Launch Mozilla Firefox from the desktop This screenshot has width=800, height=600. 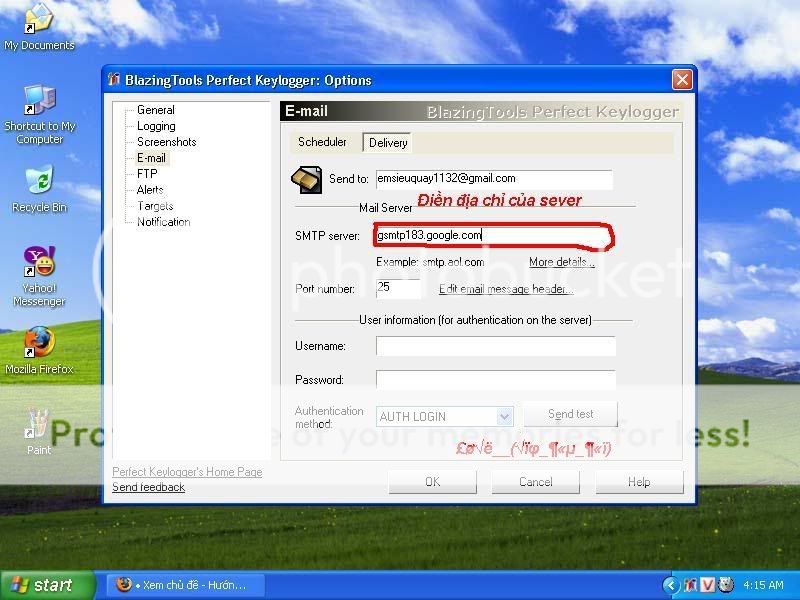39,343
